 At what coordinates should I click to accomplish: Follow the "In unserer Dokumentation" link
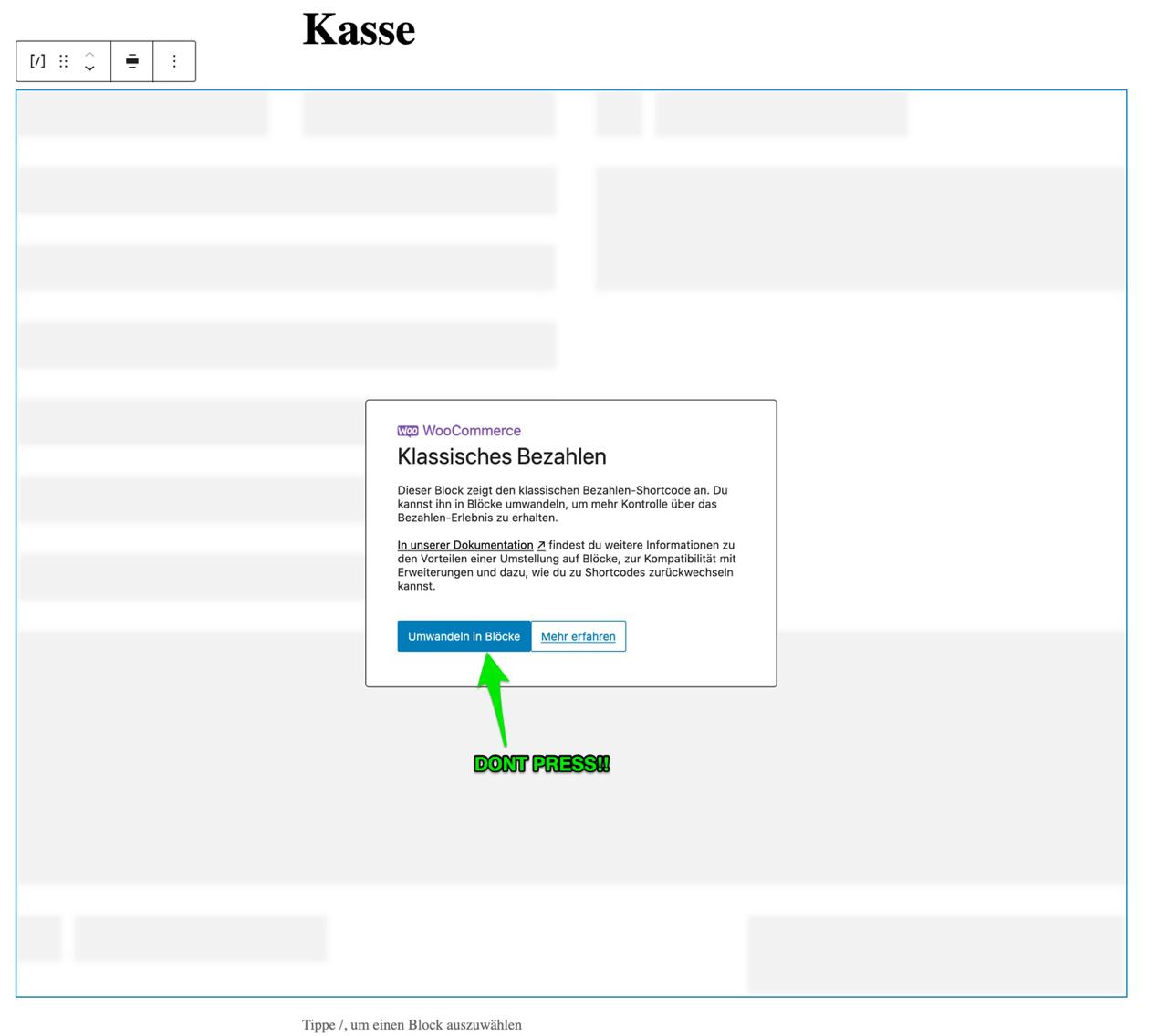point(464,545)
